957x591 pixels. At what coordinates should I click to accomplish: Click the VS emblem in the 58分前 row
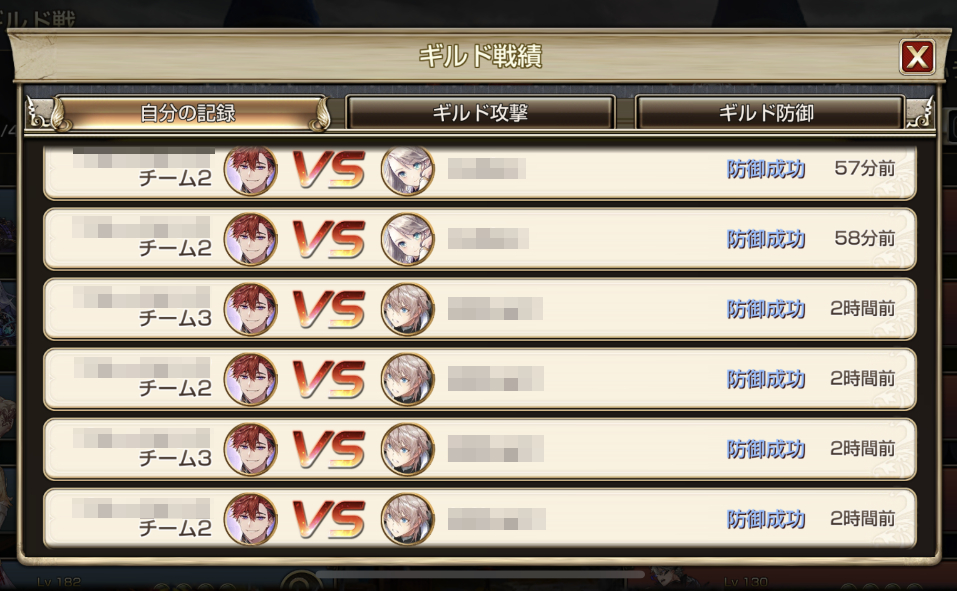point(329,239)
